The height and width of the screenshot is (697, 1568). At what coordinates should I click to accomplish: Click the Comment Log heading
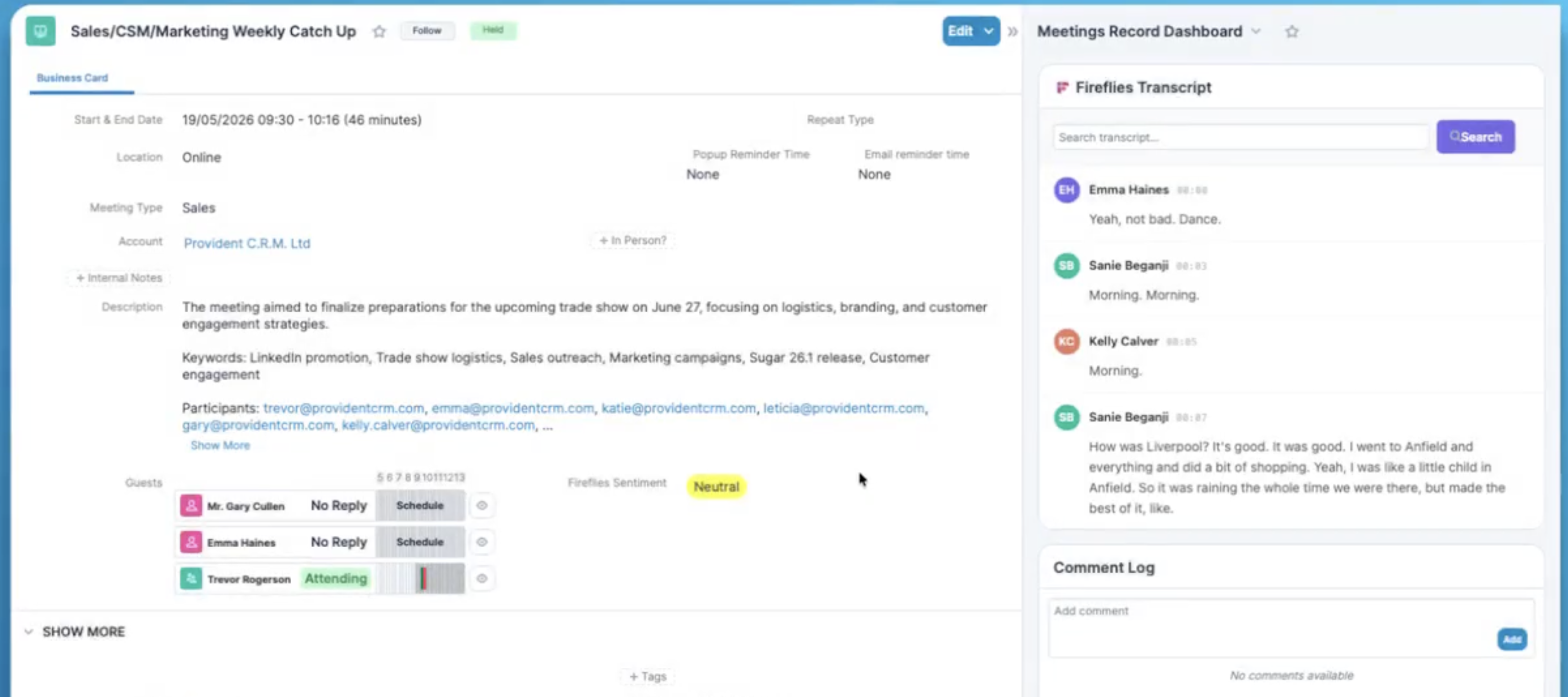tap(1104, 568)
